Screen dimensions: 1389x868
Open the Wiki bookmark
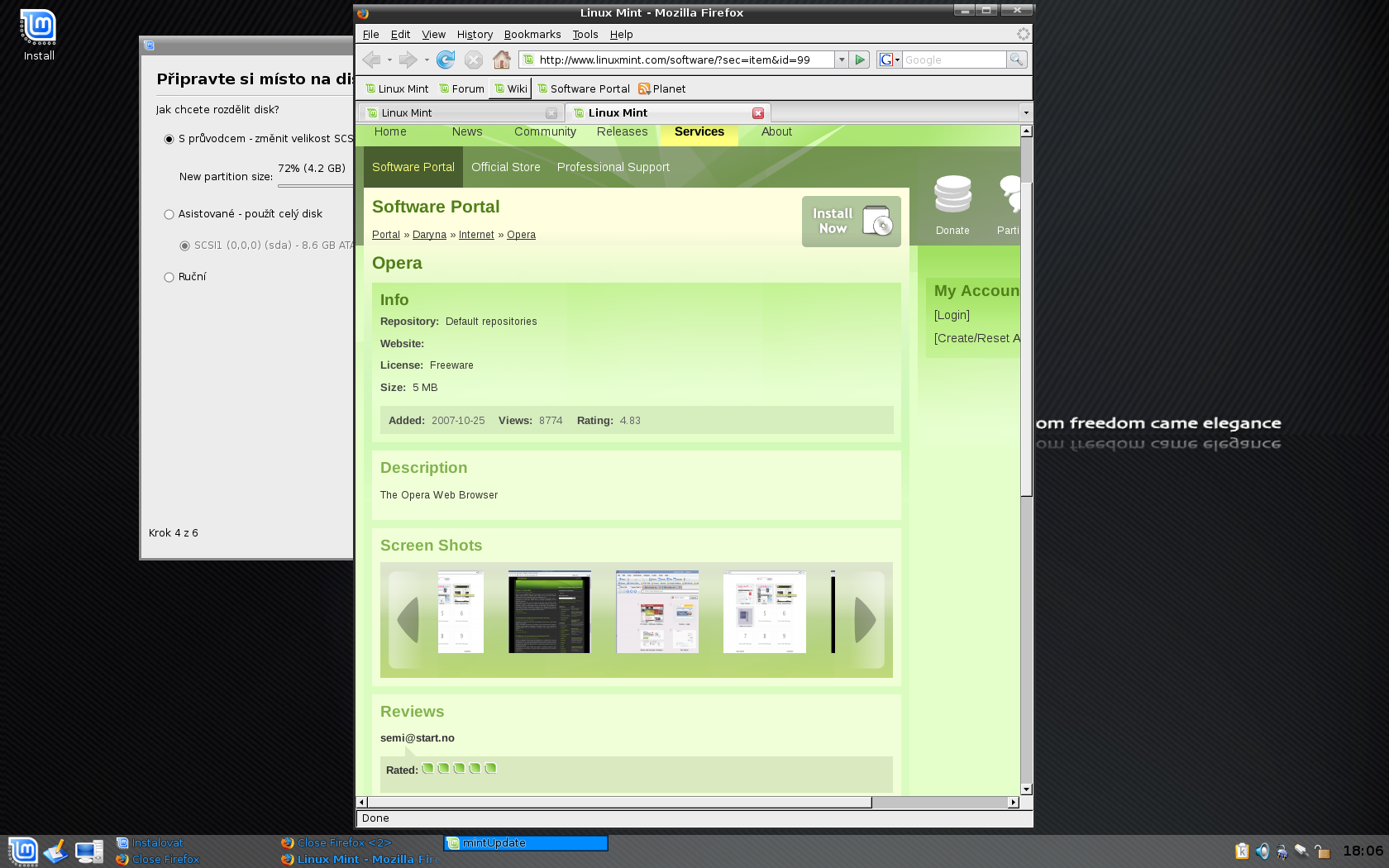(x=511, y=88)
